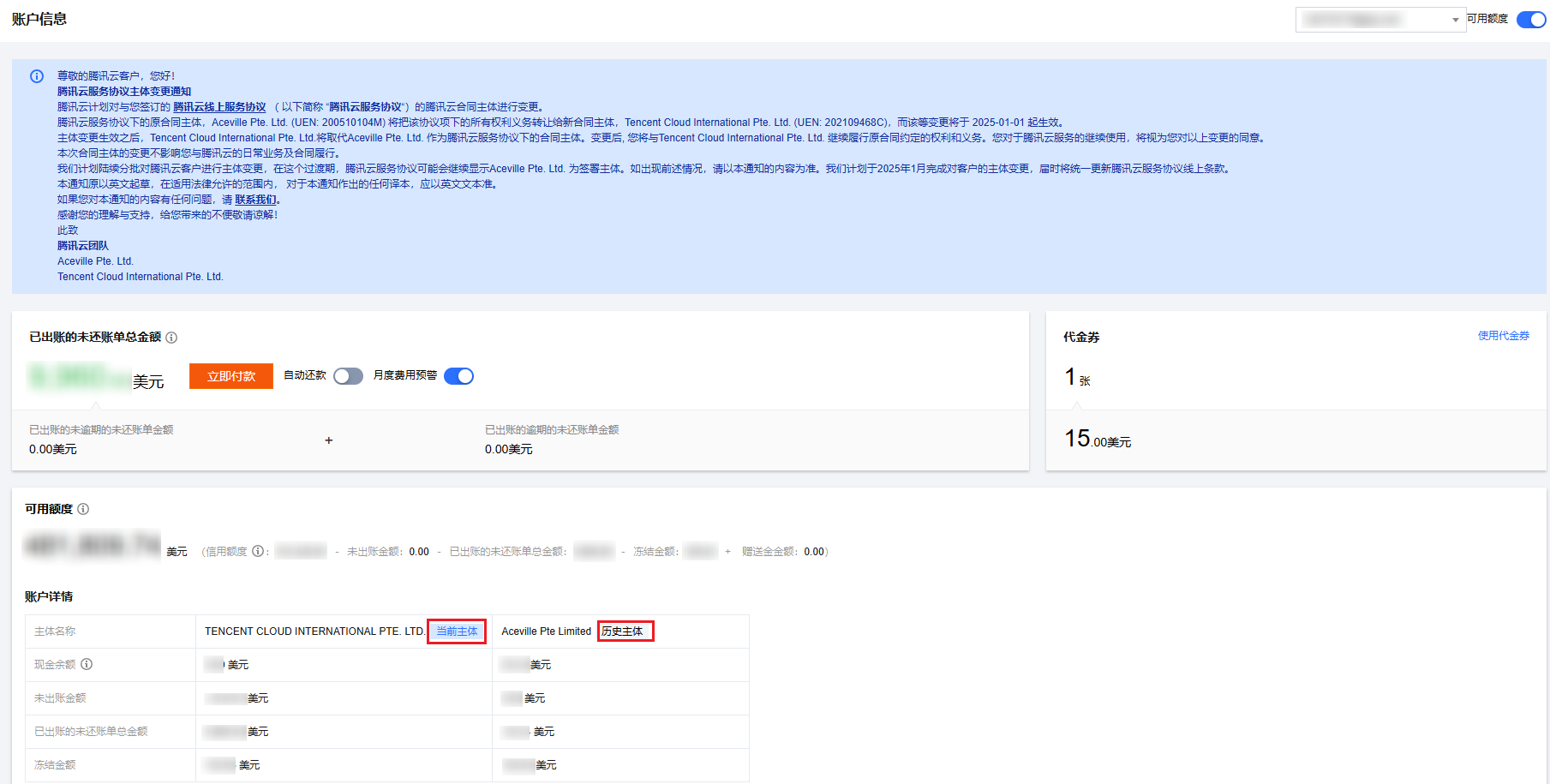The height and width of the screenshot is (784, 1550).
Task: Click the 冻结金额 row label in the table
Action: 55,765
